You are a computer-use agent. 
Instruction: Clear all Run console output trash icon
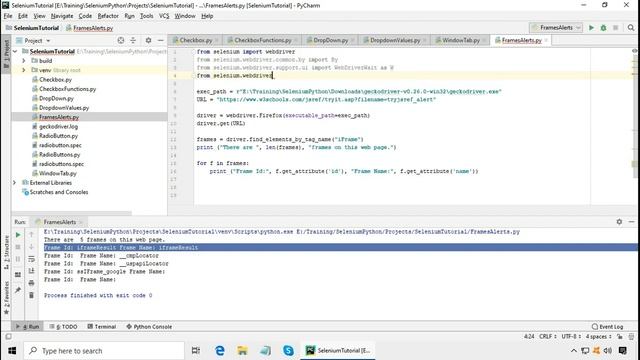[x=31, y=295]
